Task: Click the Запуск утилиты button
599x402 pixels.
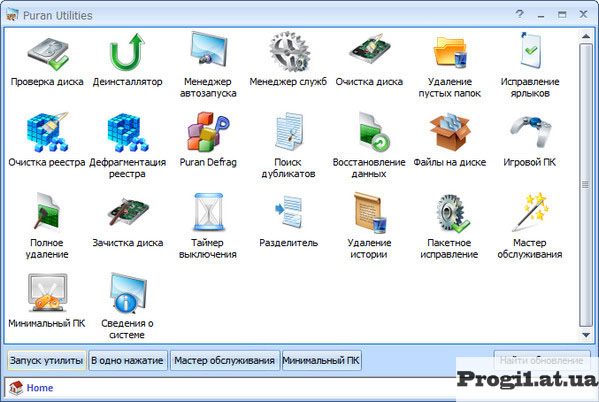Action: (x=47, y=360)
